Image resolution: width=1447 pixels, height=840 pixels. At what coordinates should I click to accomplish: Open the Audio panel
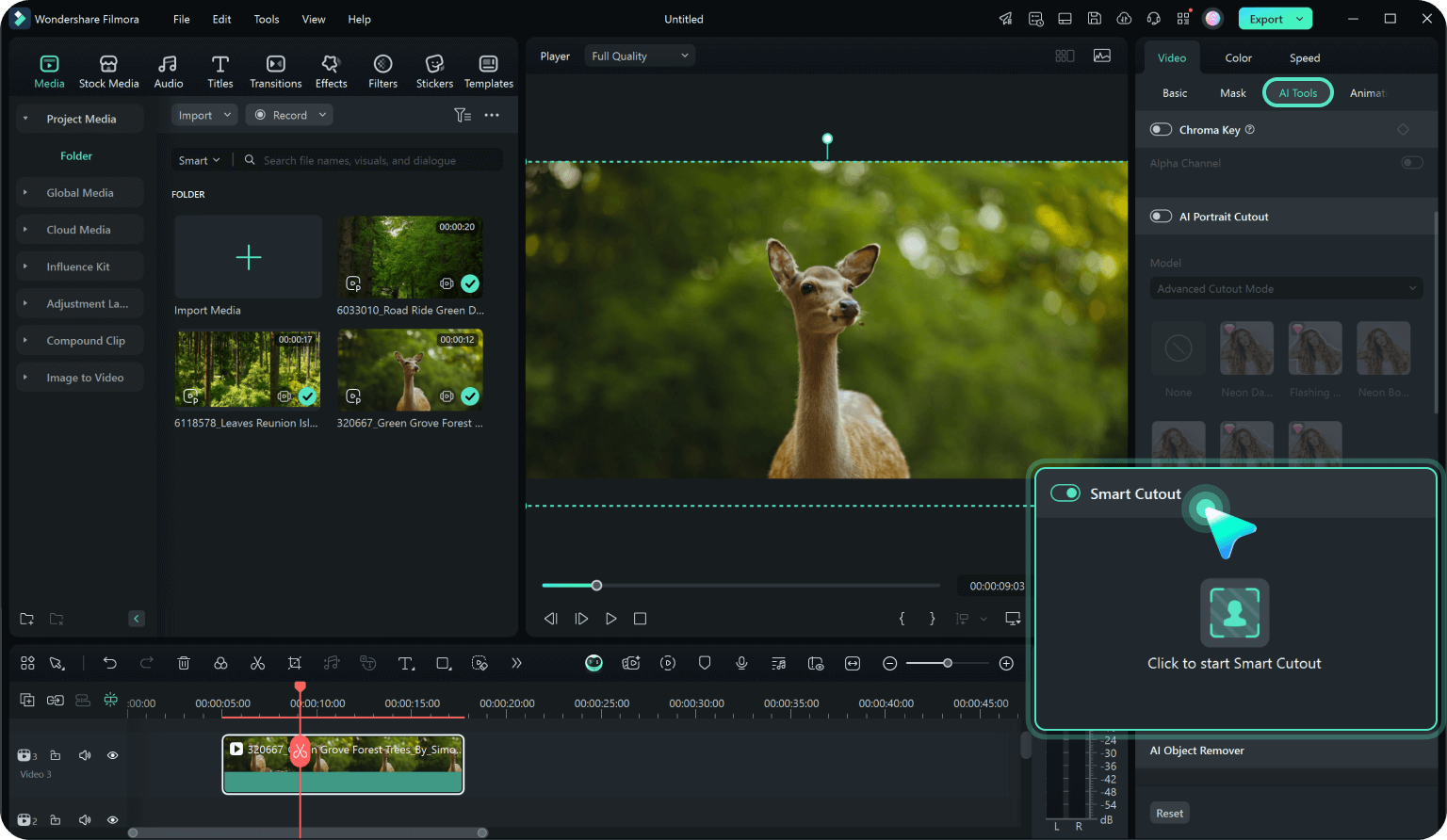click(169, 72)
